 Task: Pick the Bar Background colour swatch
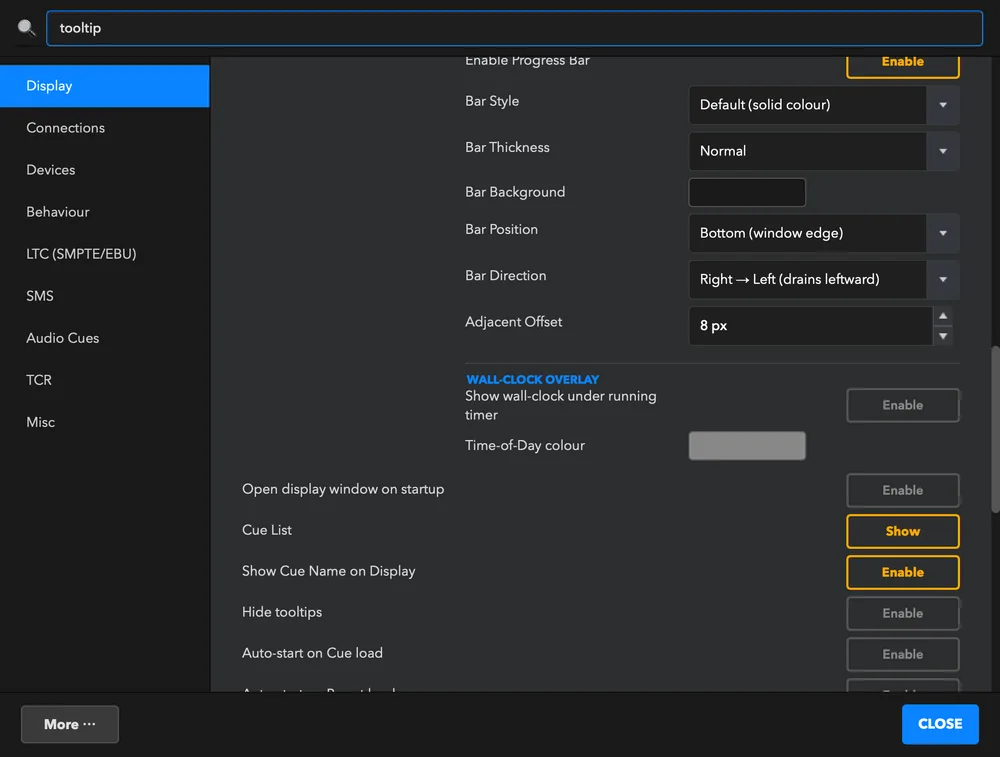click(747, 193)
